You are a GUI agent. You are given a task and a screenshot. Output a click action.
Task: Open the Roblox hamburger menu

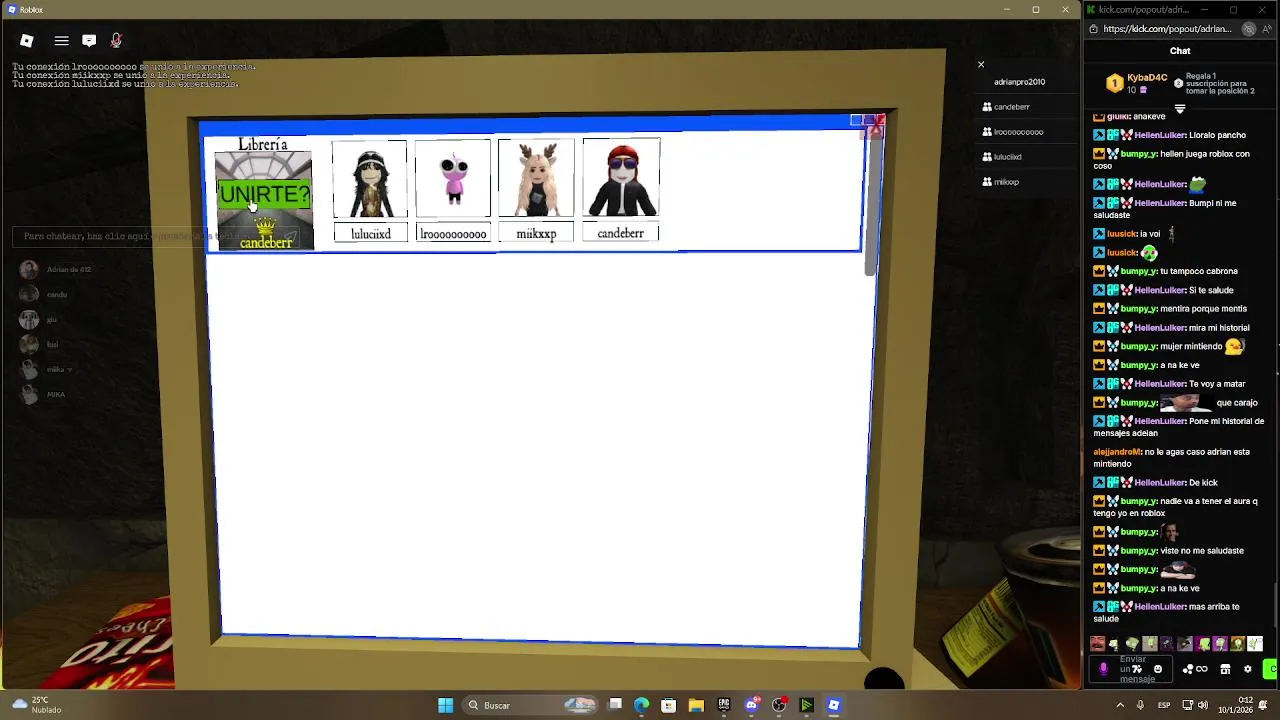coord(62,40)
